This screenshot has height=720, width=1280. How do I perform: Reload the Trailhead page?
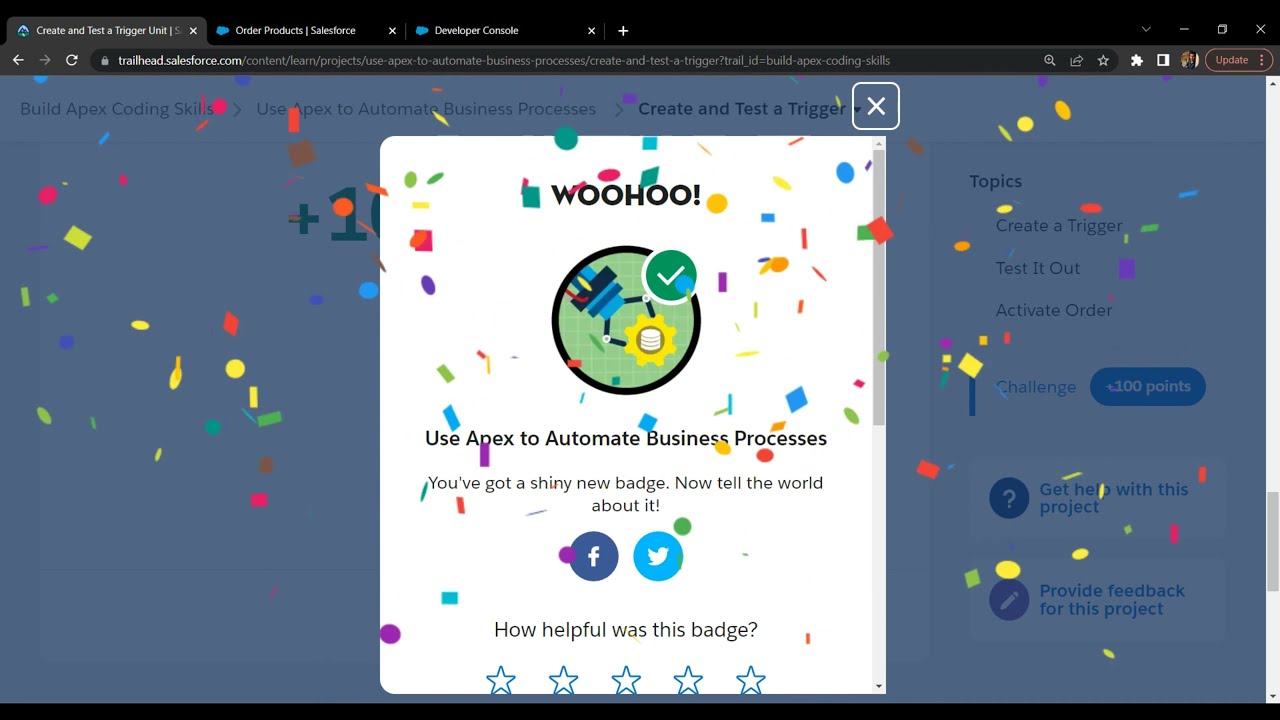(72, 60)
